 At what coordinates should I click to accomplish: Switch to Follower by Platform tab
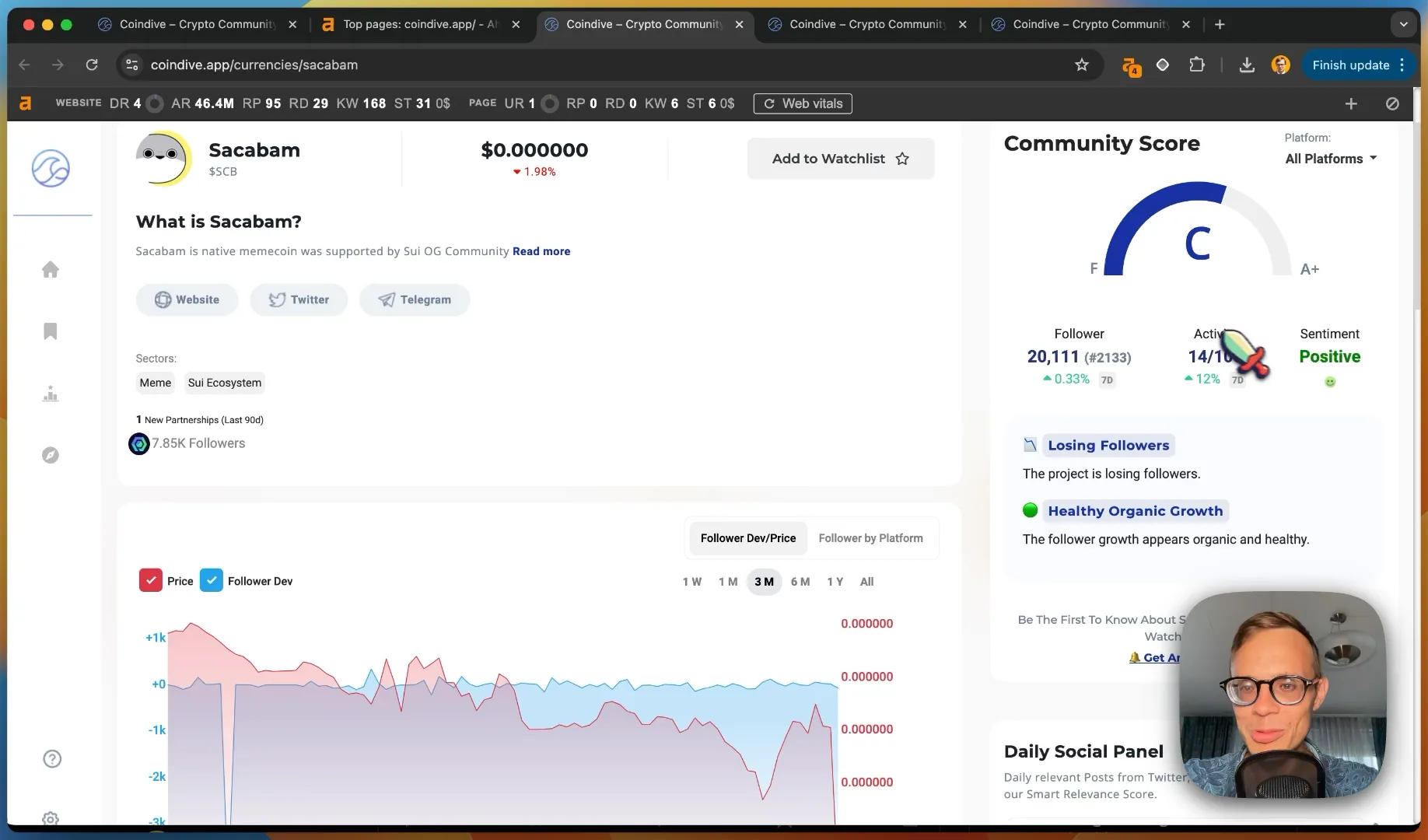click(x=870, y=538)
